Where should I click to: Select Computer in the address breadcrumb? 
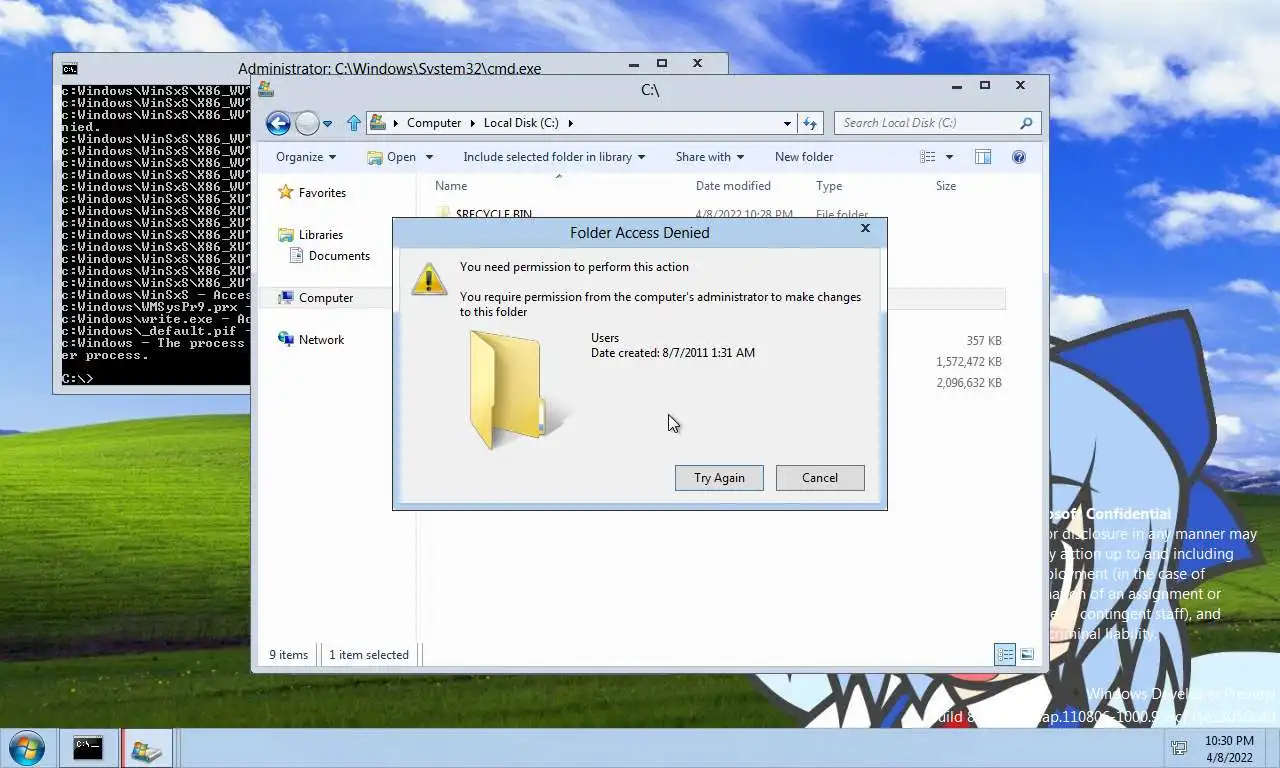[x=434, y=123]
